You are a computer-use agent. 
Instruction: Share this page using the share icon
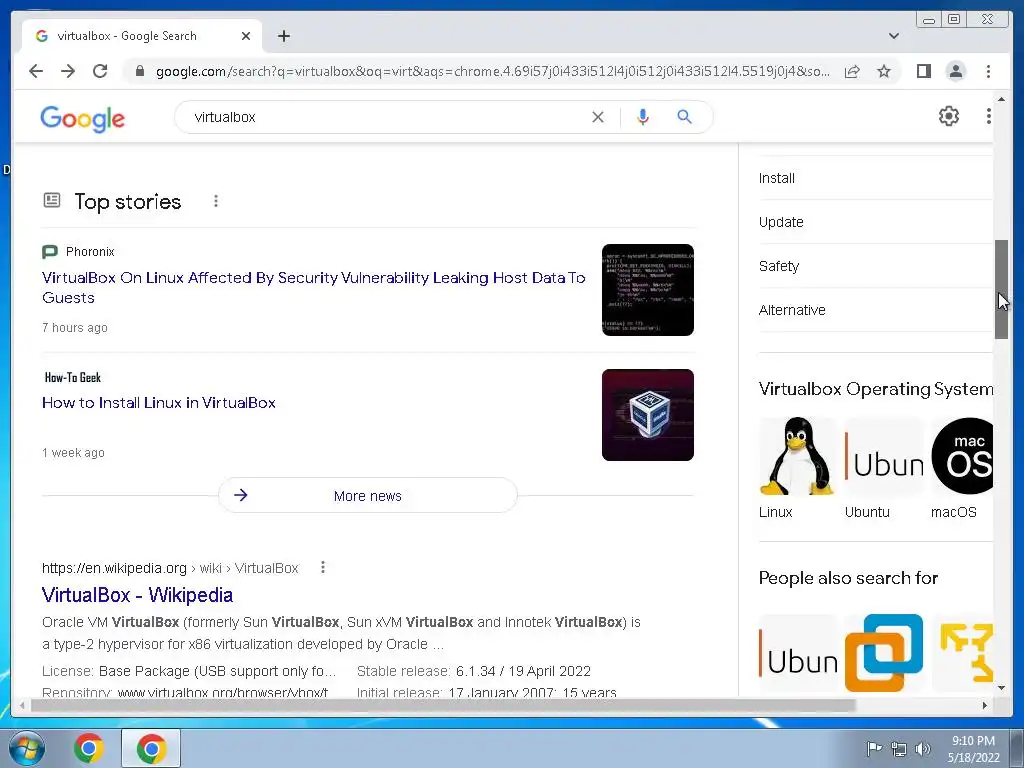[x=852, y=71]
